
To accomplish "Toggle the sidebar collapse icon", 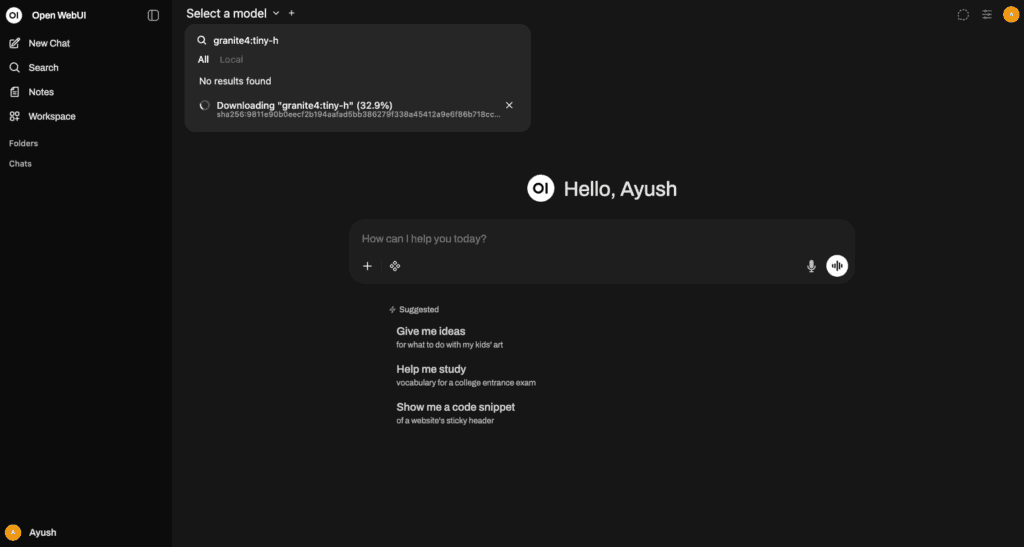I will click(153, 15).
